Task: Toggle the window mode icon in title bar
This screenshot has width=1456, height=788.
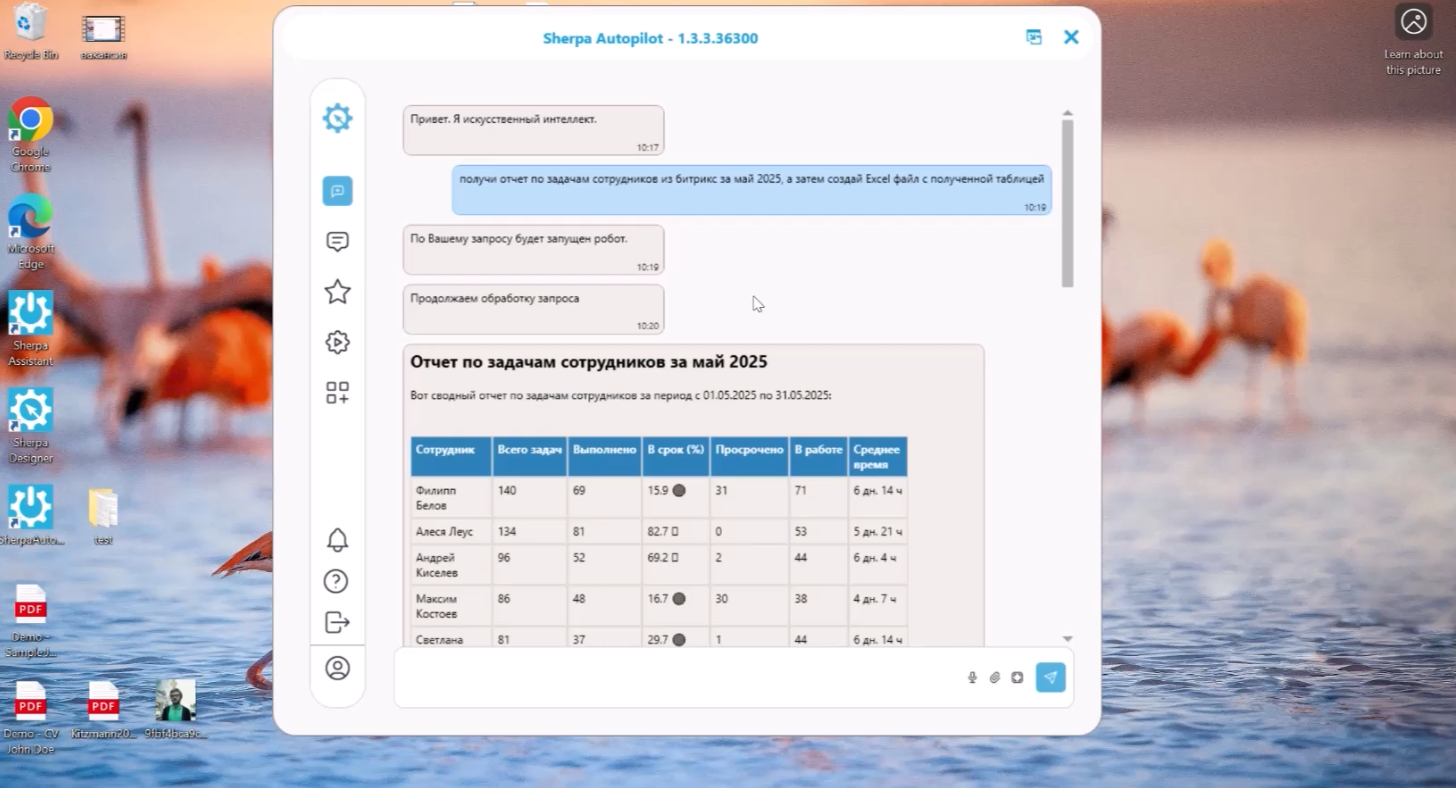Action: coord(1034,38)
